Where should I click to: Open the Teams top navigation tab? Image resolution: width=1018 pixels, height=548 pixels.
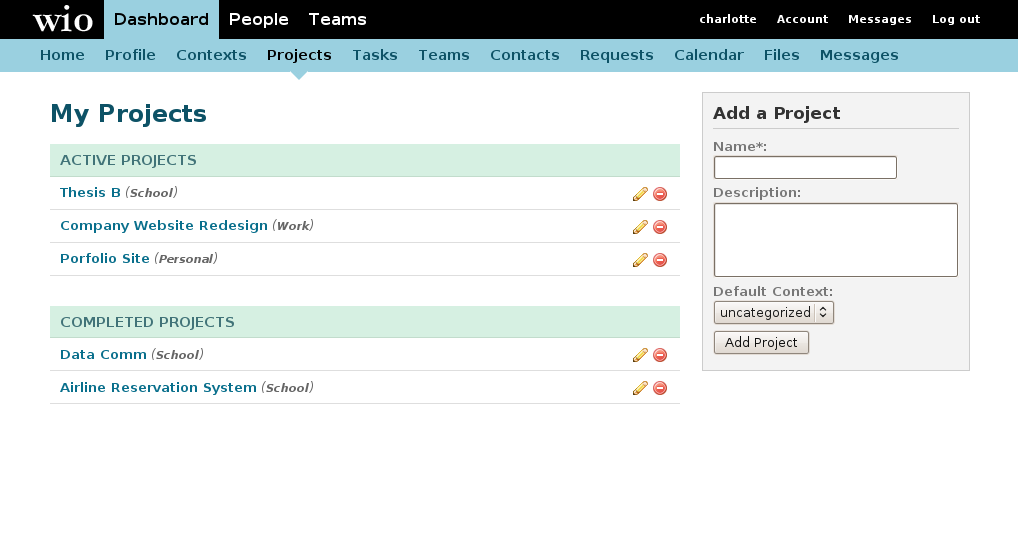coord(337,19)
